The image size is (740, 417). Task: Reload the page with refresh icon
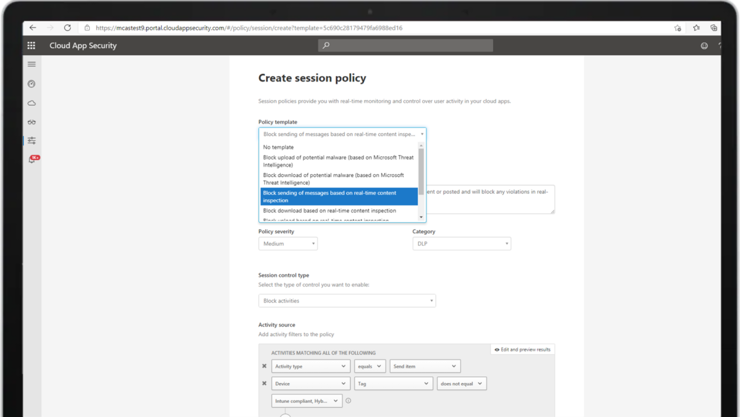point(67,28)
